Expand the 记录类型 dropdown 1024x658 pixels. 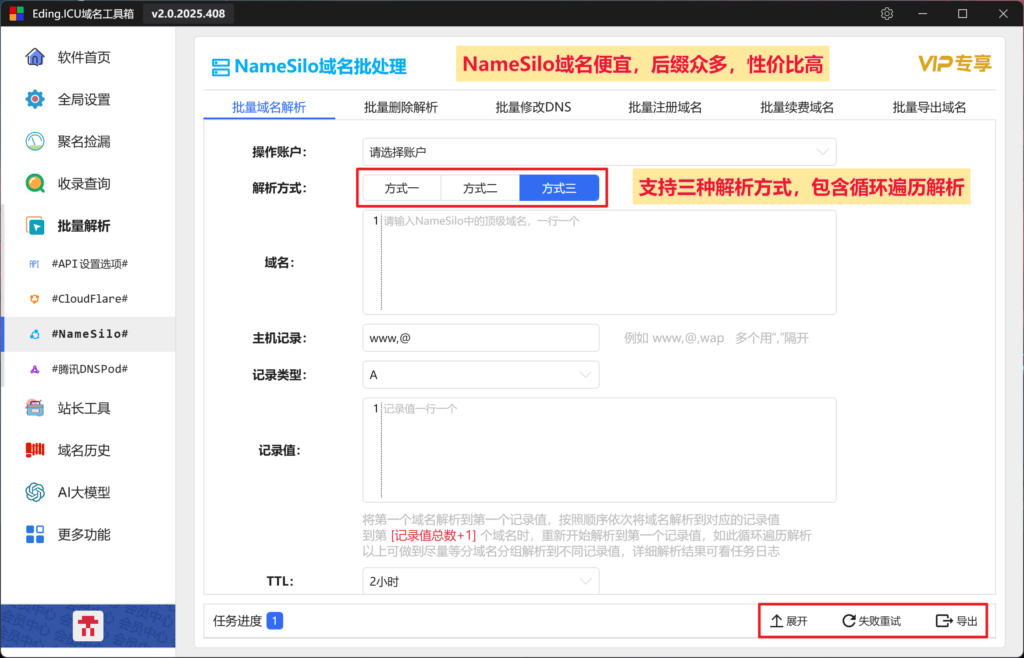click(x=481, y=375)
